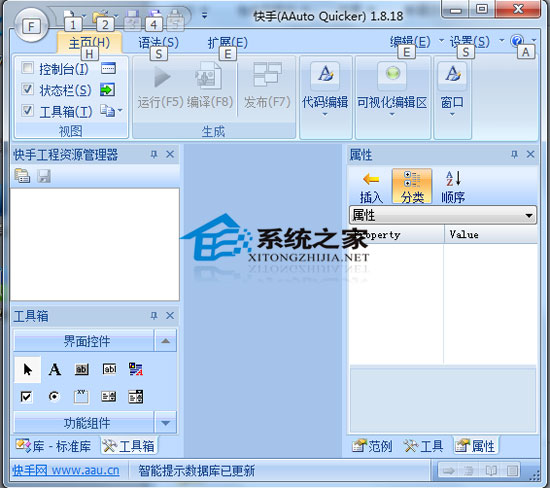Viewport: 550px width, 488px height.
Task: Switch to 范例 tab in right panel
Action: pos(372,446)
